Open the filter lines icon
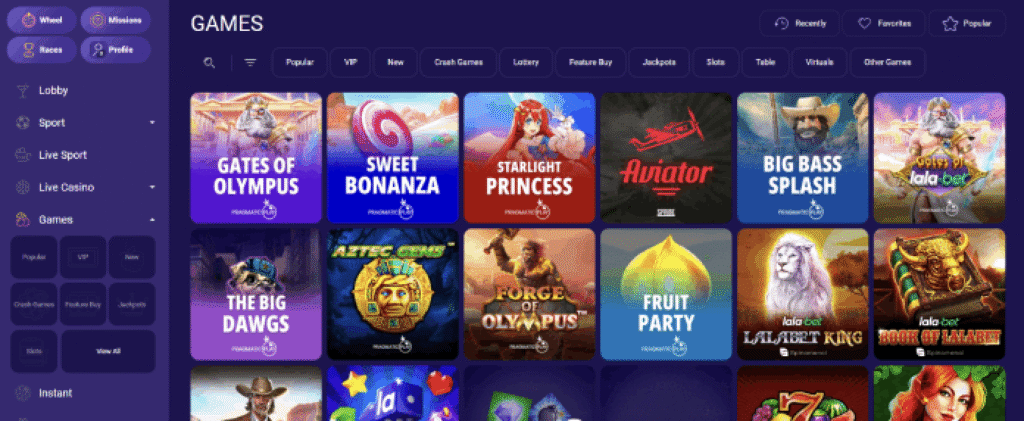The height and width of the screenshot is (421, 1024). click(250, 63)
